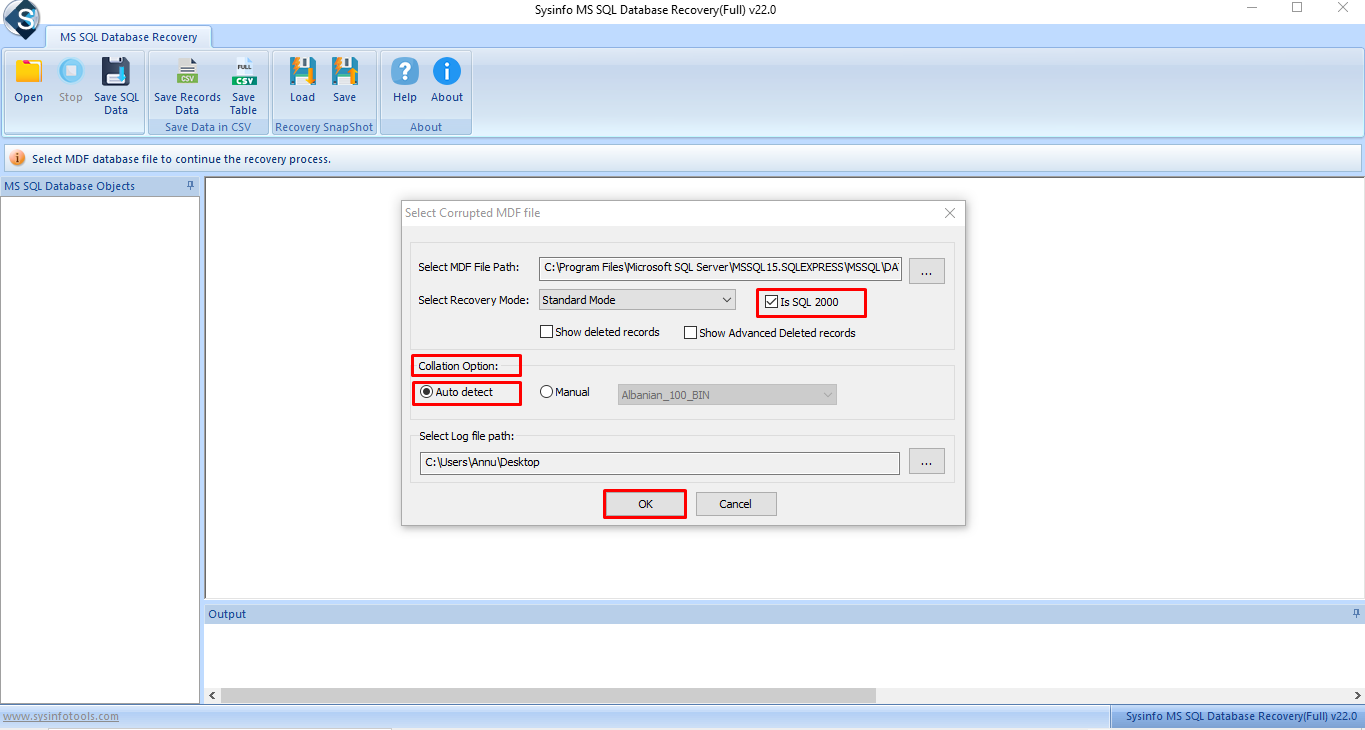
Task: Maximize the Sysinfo application window
Action: click(x=1297, y=8)
